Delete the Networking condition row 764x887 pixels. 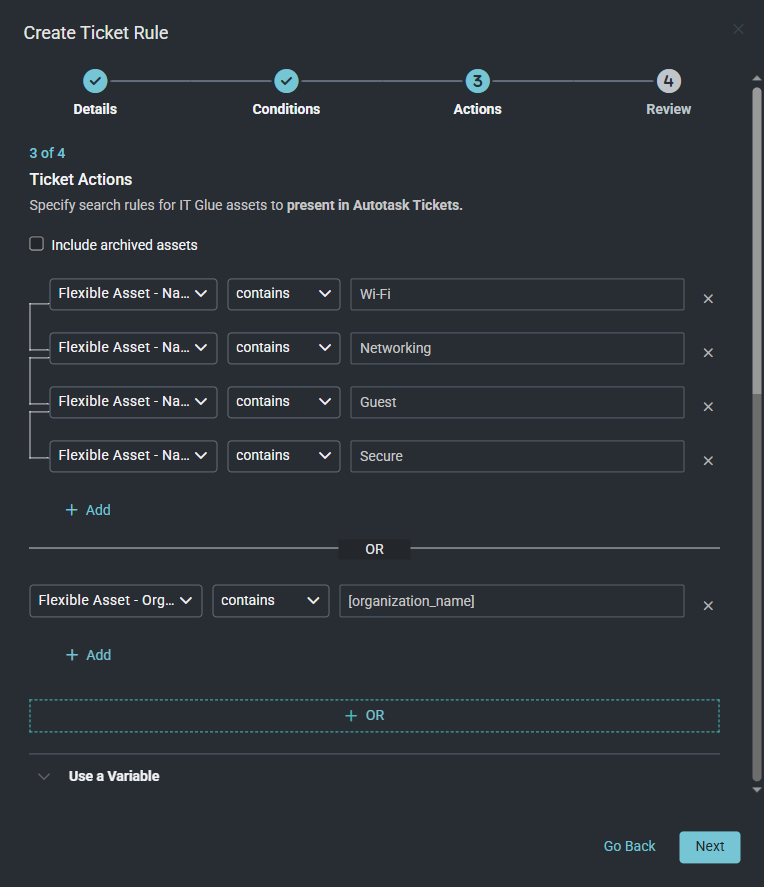tap(708, 353)
